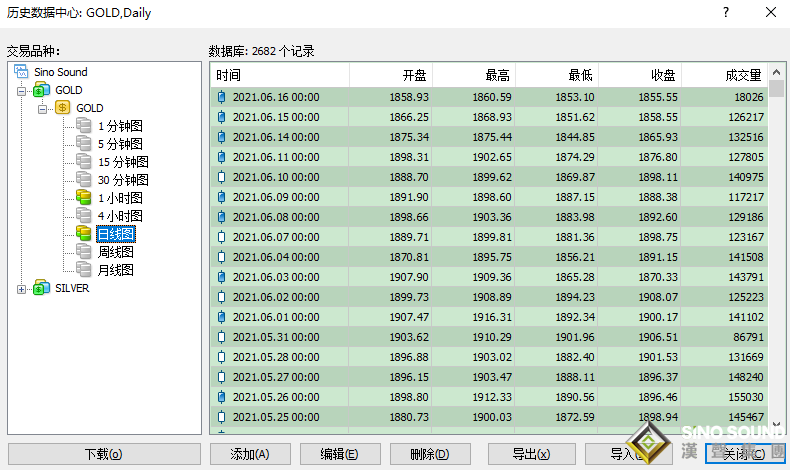This screenshot has height=470, width=790.
Task: Click the 最低 column header
Action: tap(557, 75)
